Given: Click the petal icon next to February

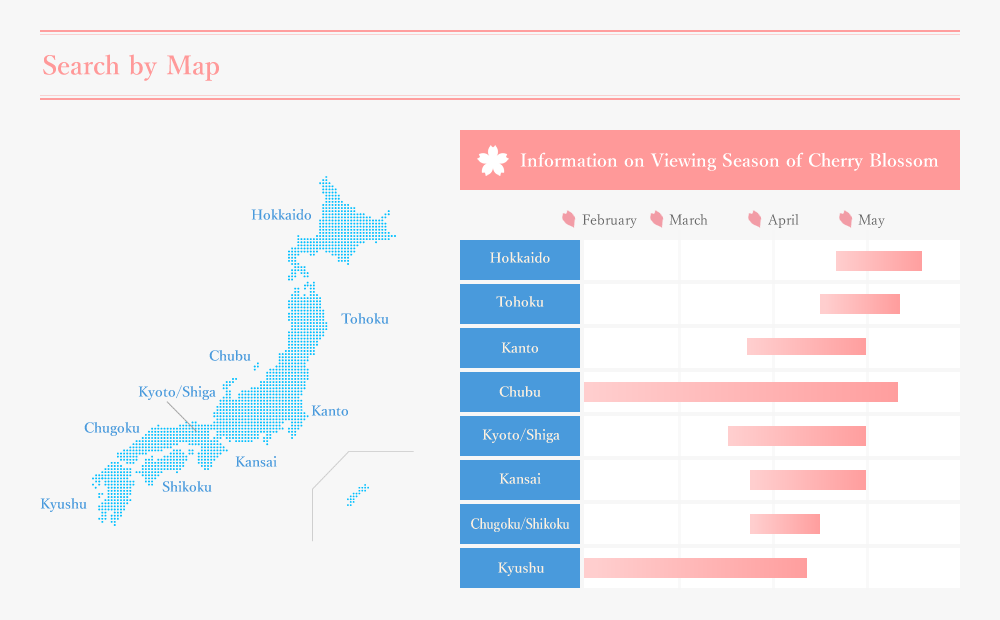Looking at the screenshot, I should click(x=568, y=219).
